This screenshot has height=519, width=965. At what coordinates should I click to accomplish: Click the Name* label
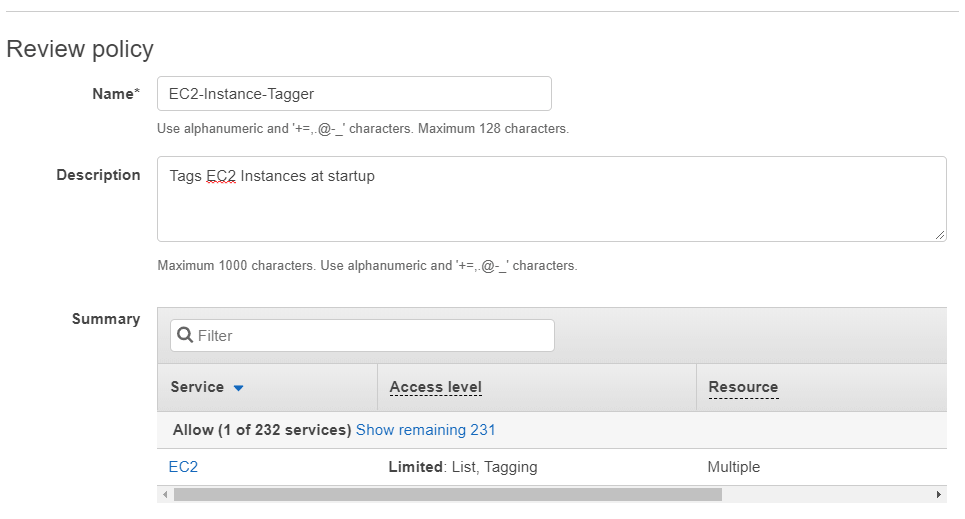pos(116,94)
